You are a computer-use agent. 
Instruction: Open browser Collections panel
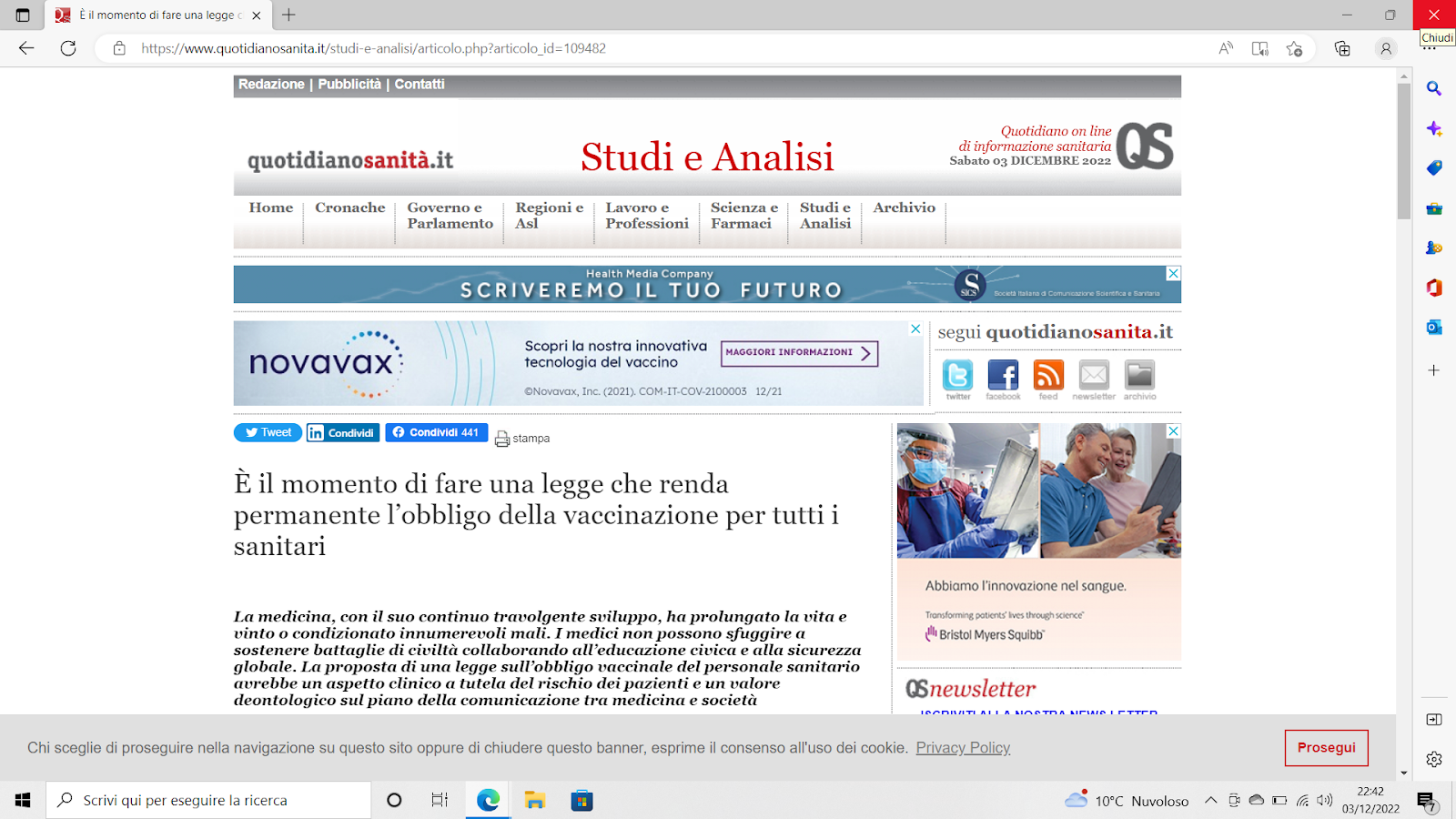click(1342, 48)
